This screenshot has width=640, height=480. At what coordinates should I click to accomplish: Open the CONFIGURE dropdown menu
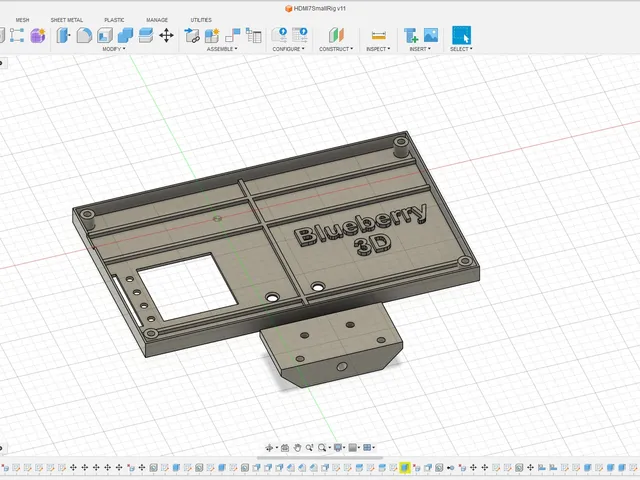pos(289,49)
